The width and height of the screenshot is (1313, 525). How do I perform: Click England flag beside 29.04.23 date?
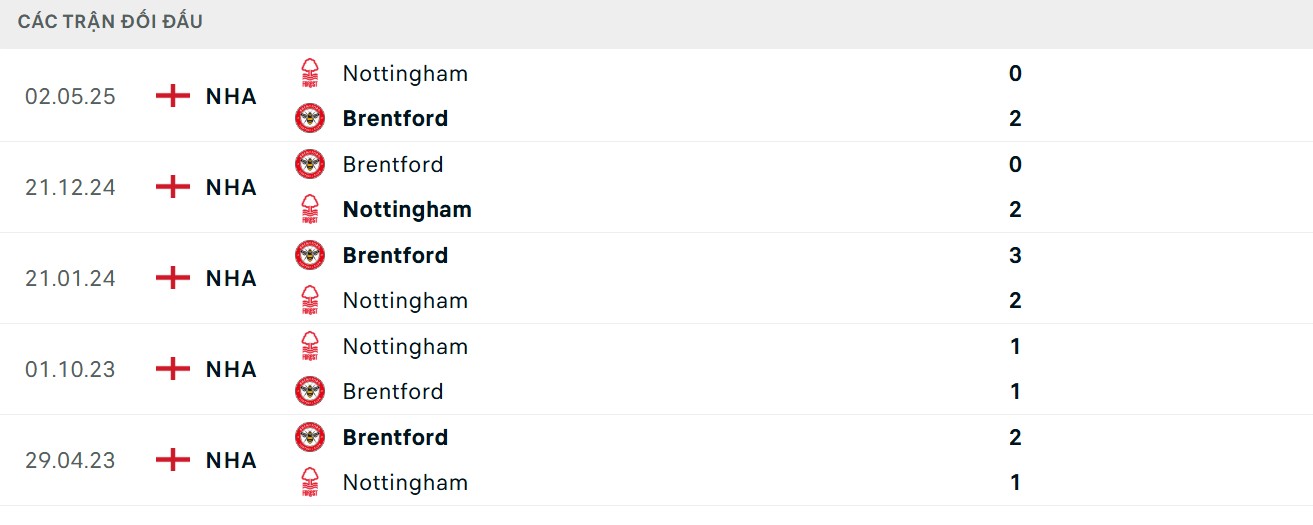click(x=173, y=460)
